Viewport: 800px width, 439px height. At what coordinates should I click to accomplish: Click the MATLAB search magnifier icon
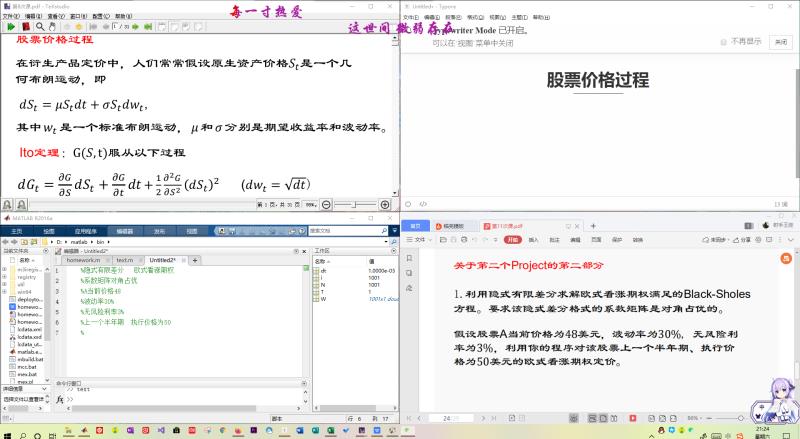385,231
